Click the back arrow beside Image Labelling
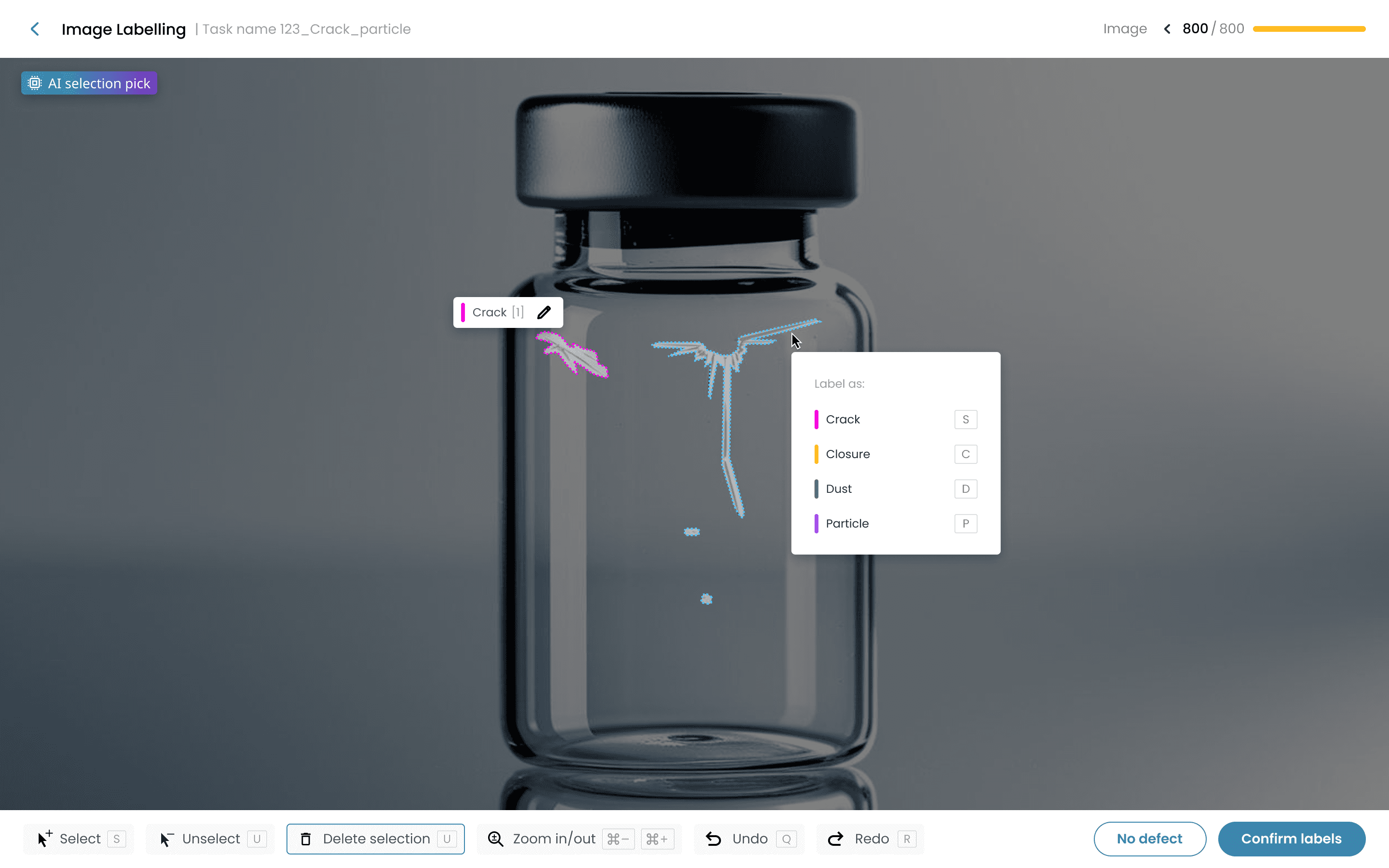Image resolution: width=1389 pixels, height=868 pixels. (35, 29)
